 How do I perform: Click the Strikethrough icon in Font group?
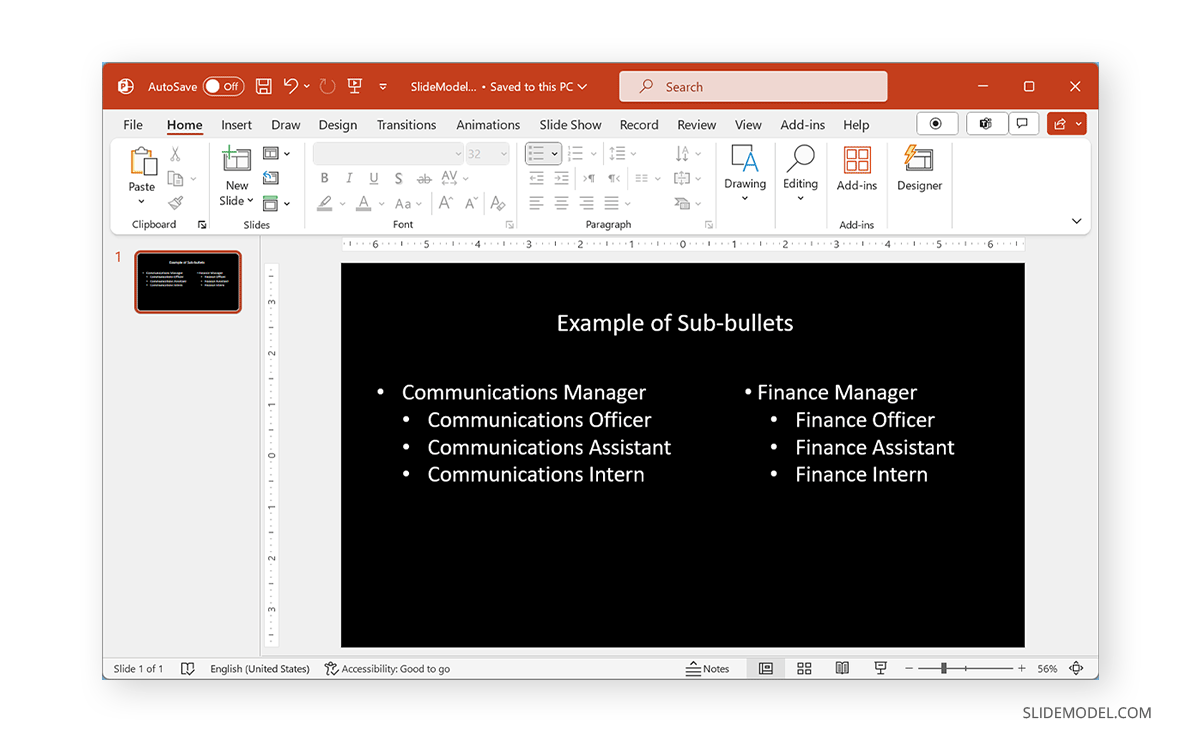click(423, 178)
